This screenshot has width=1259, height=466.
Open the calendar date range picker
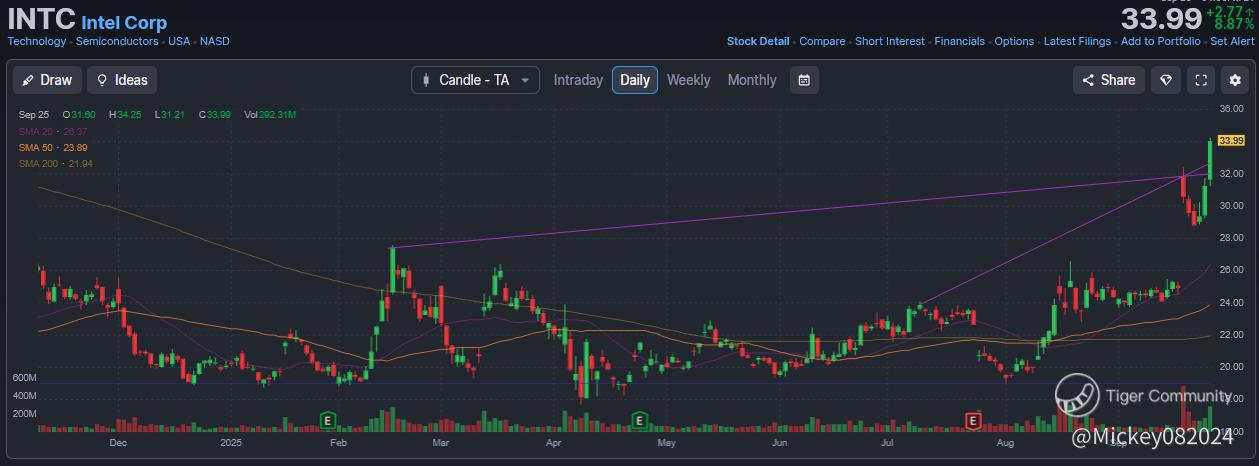(804, 80)
